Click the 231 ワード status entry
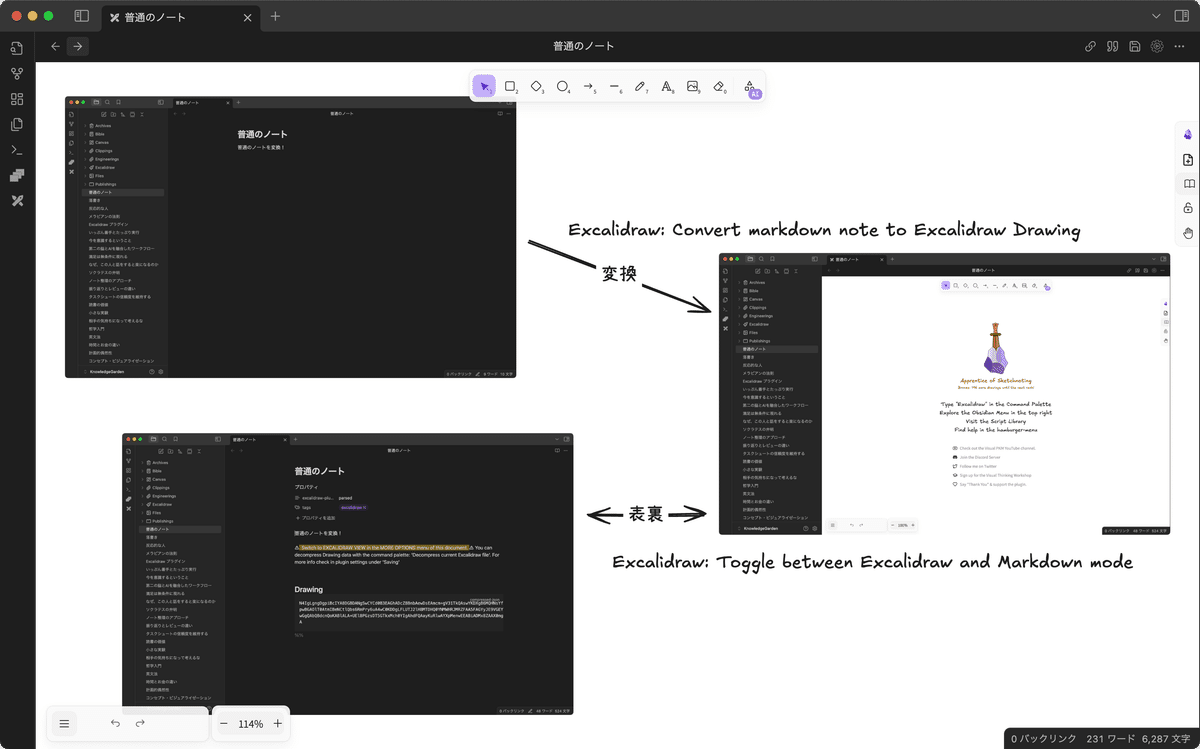 point(1111,738)
